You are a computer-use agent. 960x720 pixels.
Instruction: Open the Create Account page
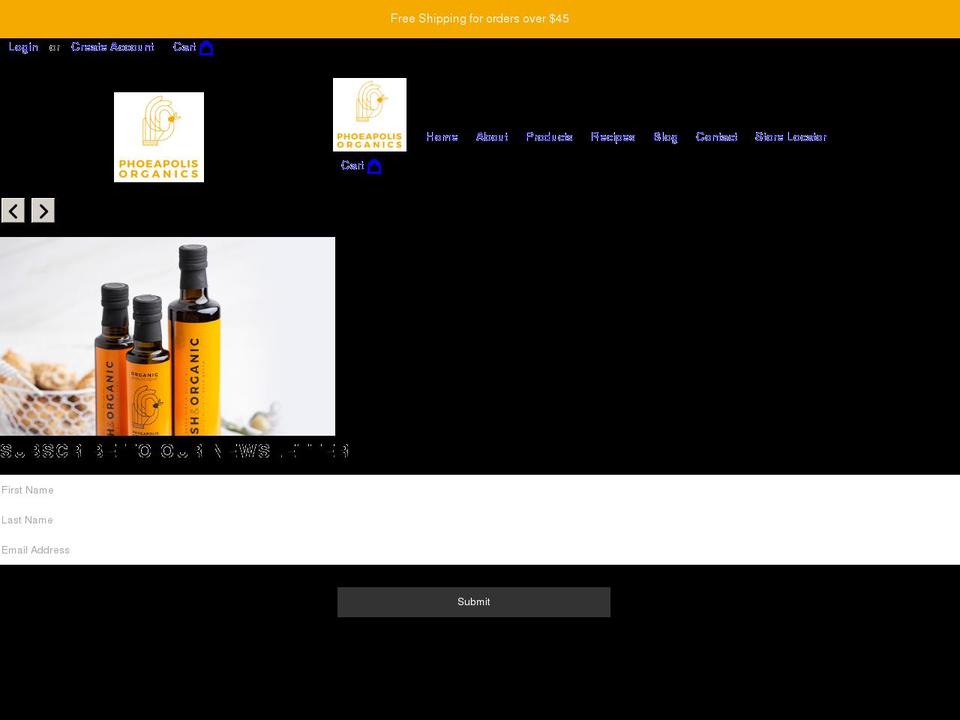[112, 47]
